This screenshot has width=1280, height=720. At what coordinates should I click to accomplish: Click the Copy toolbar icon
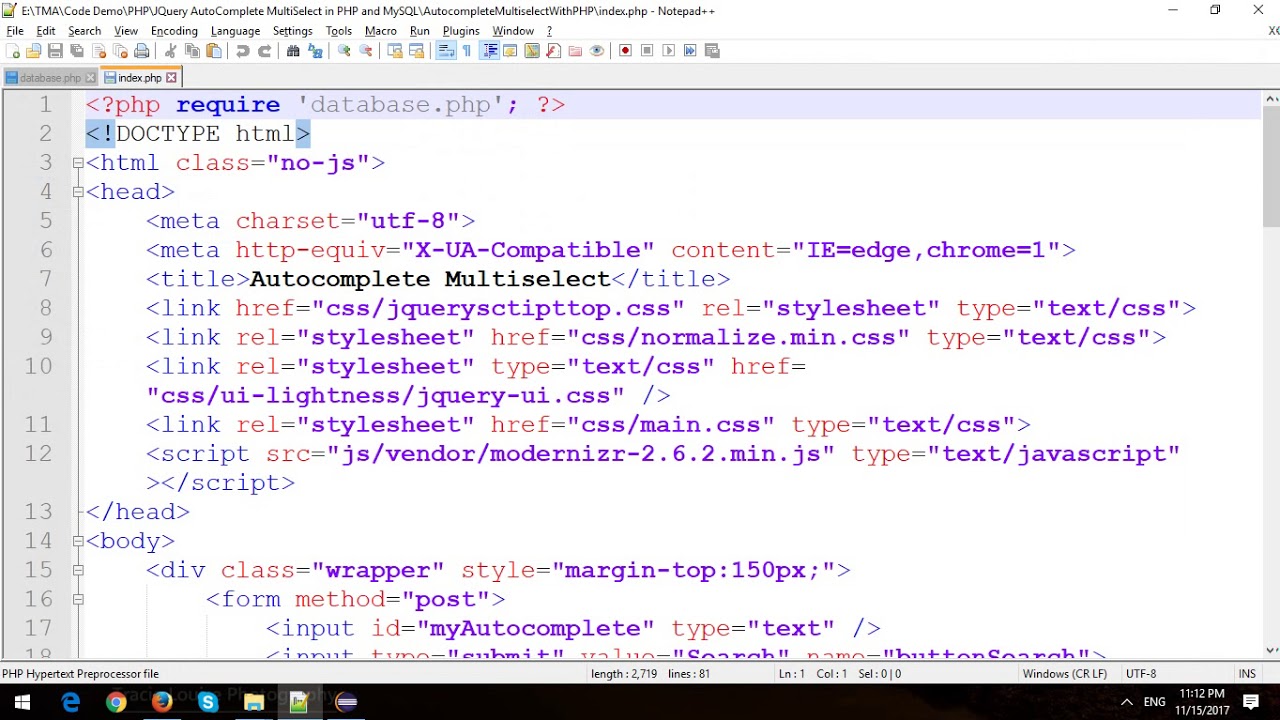pos(193,50)
